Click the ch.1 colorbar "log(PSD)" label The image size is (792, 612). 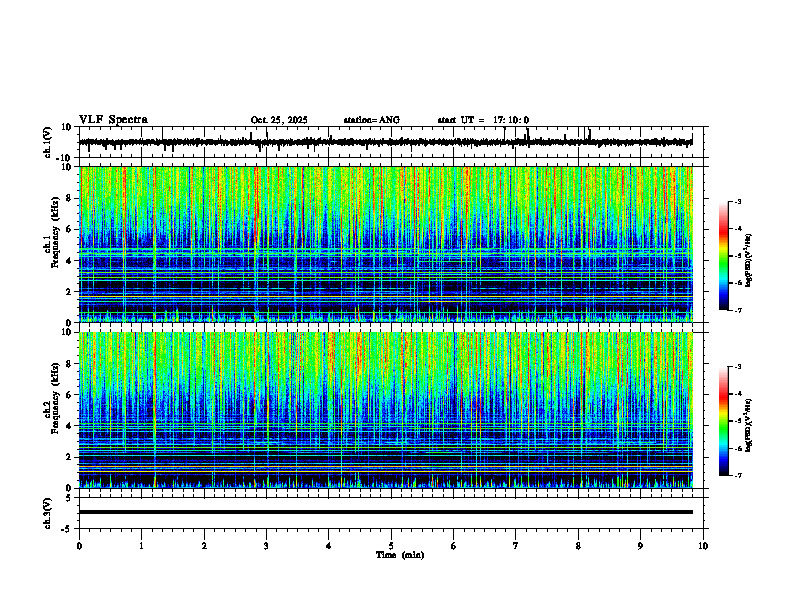[x=749, y=260]
